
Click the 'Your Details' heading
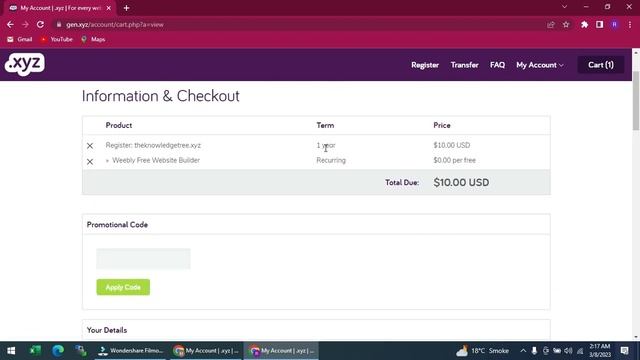point(107,330)
